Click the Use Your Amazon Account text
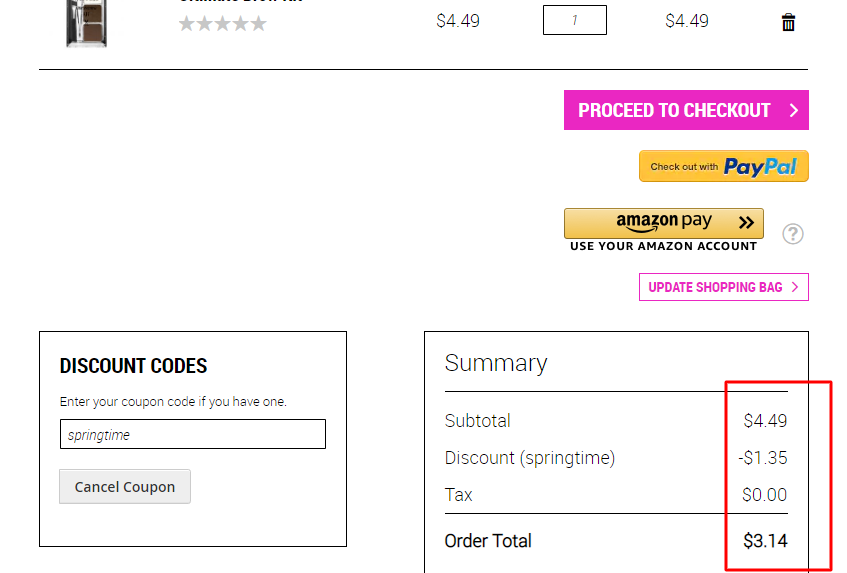 663,246
